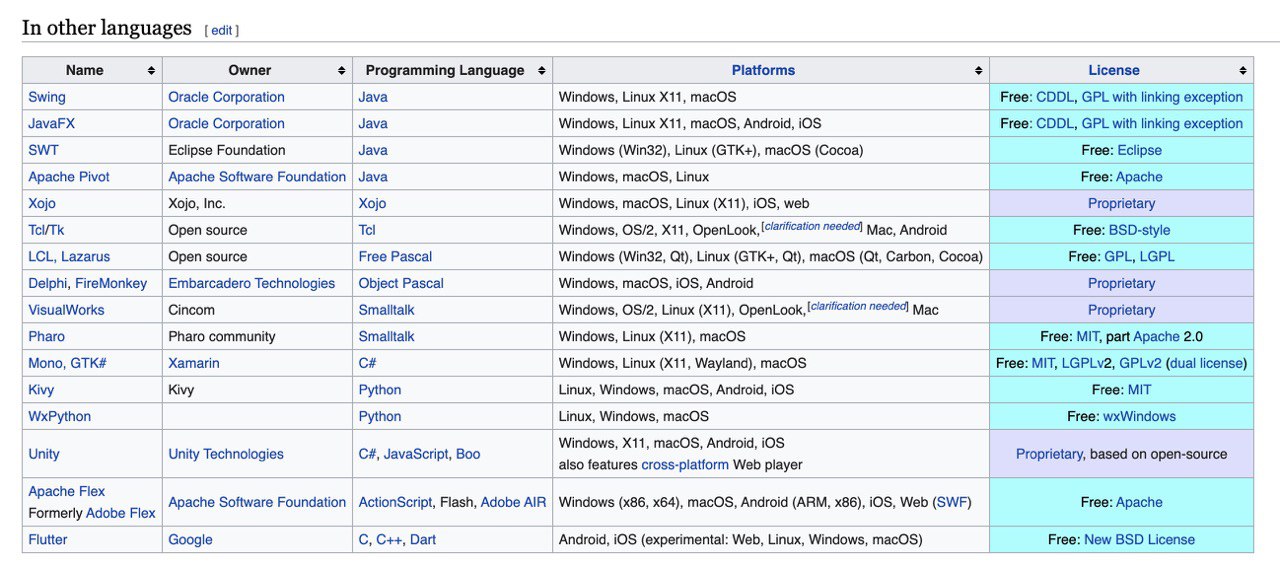
Task: Open Oracle Corporation link in JavaFX row
Action: [x=226, y=124]
